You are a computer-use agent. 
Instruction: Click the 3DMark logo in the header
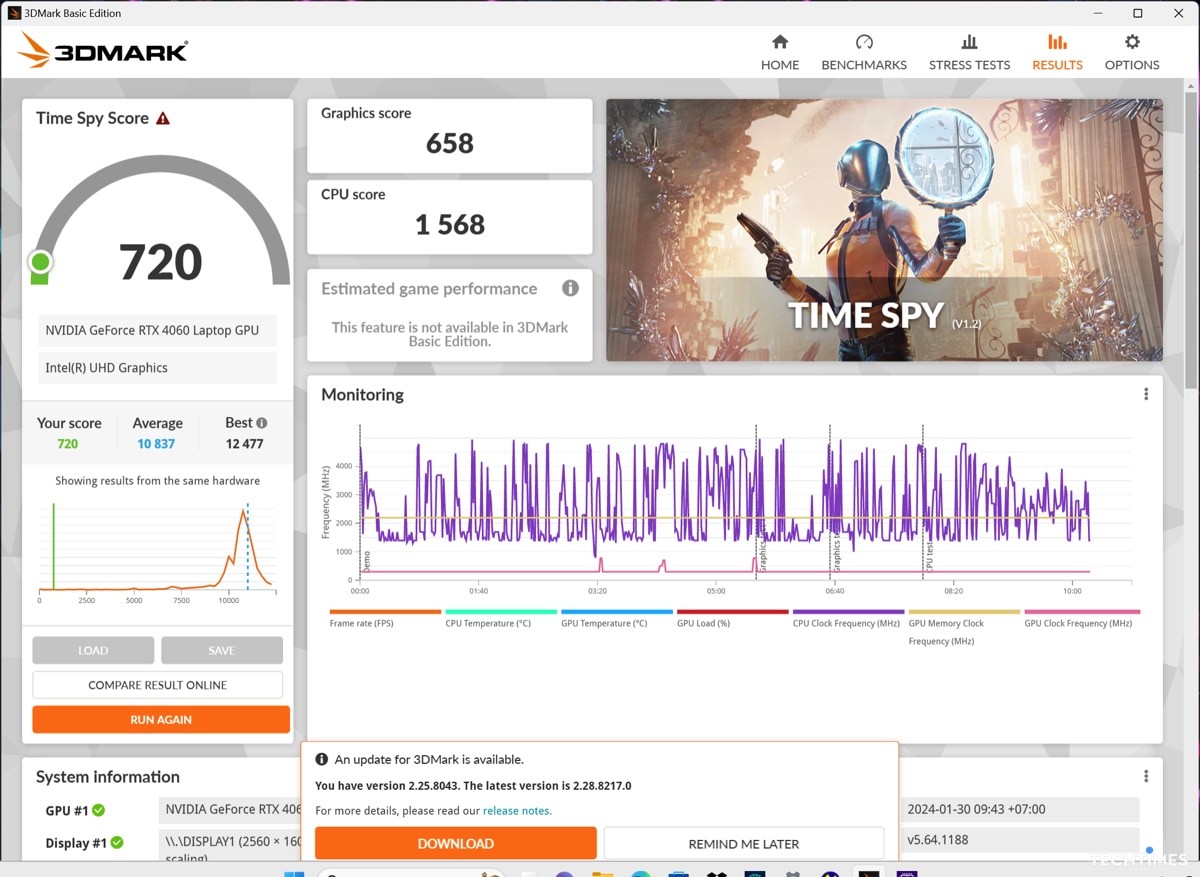pos(103,50)
